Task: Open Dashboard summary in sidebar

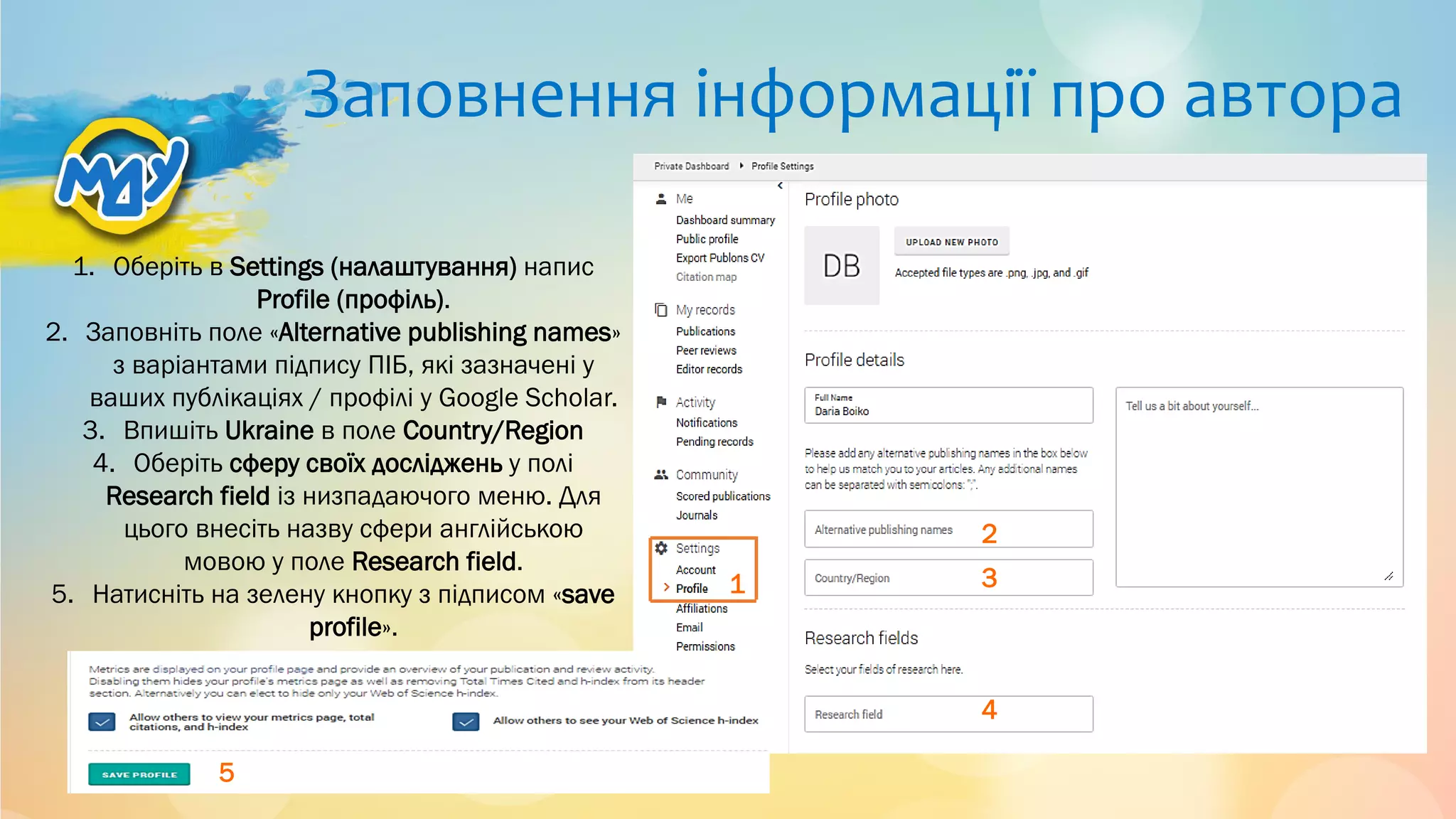Action: click(x=725, y=220)
